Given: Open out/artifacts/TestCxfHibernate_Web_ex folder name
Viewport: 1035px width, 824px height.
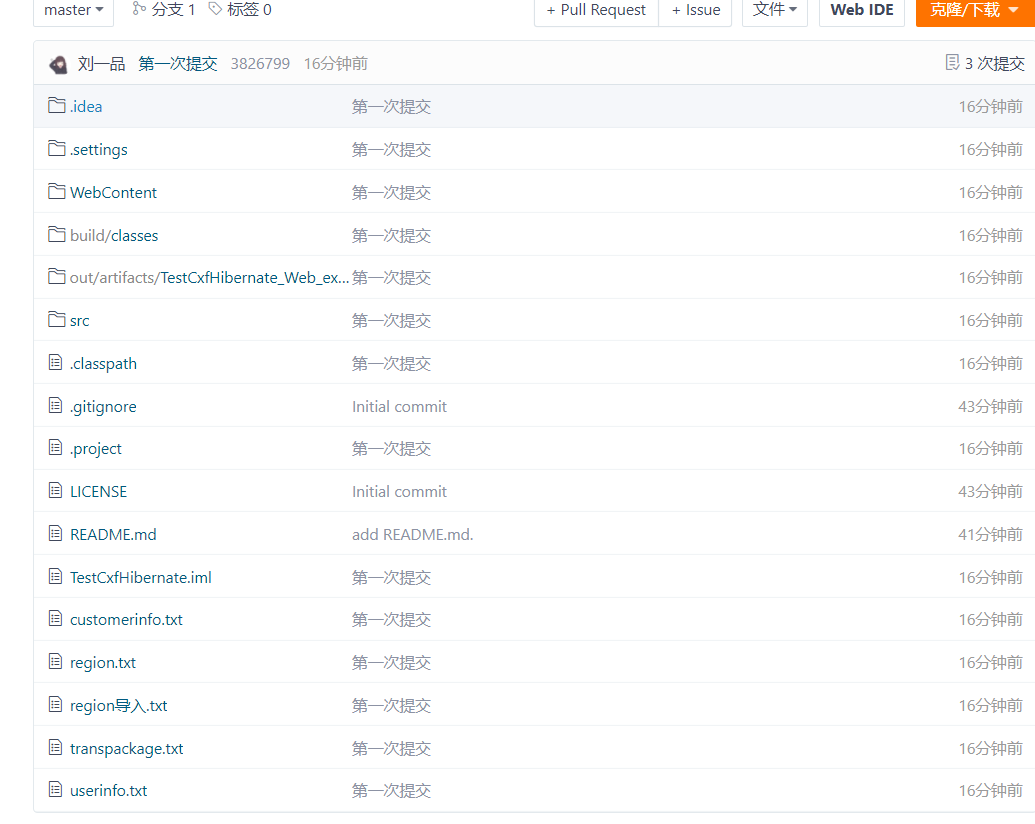Looking at the screenshot, I should click(x=209, y=278).
